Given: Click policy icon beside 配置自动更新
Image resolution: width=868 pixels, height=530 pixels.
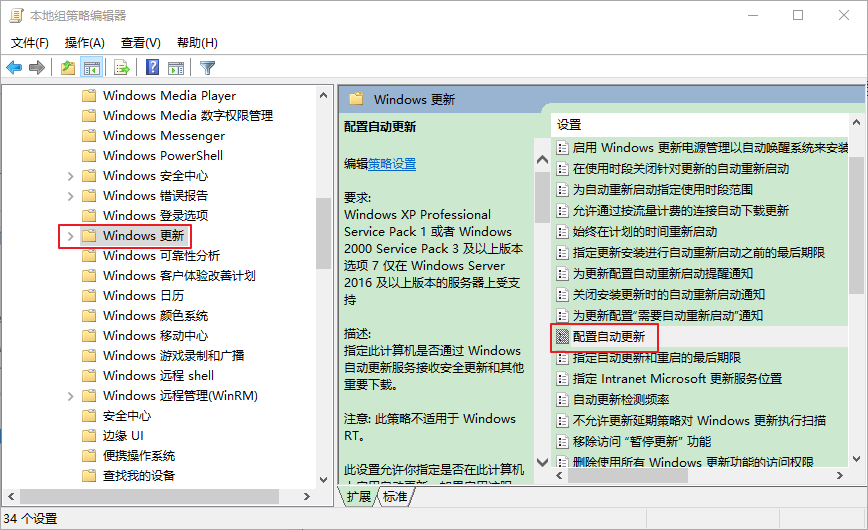Looking at the screenshot, I should click(x=562, y=336).
